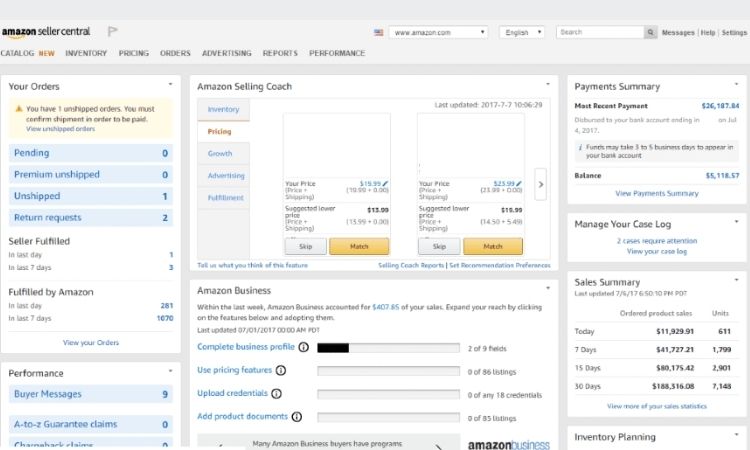Screen dimensions: 750x450
Task: Select the Inventory tab in Selling Coach
Action: point(223,110)
